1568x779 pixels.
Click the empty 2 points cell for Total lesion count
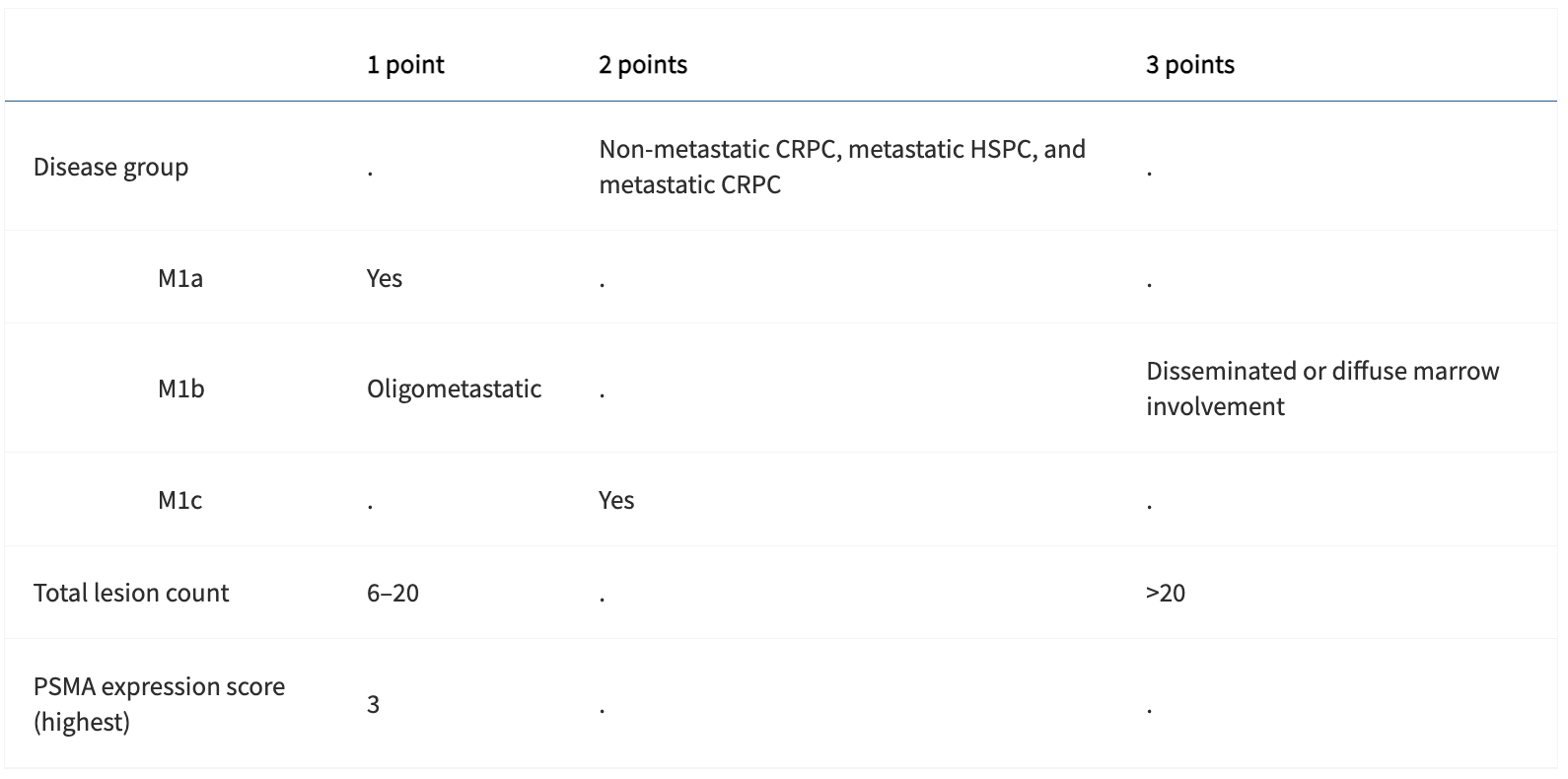[x=602, y=595]
